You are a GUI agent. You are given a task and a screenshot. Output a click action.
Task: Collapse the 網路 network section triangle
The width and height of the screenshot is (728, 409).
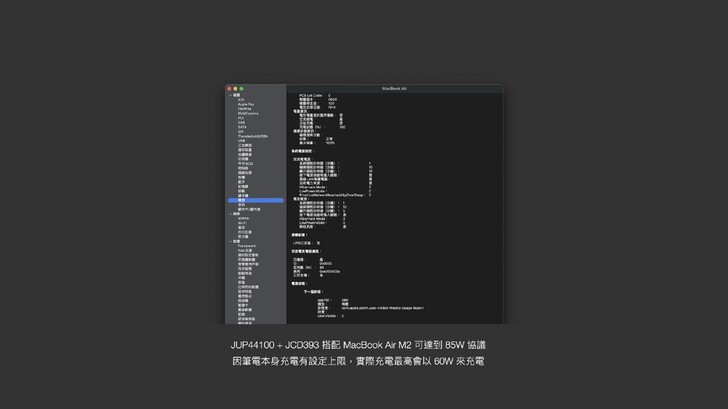(x=230, y=214)
